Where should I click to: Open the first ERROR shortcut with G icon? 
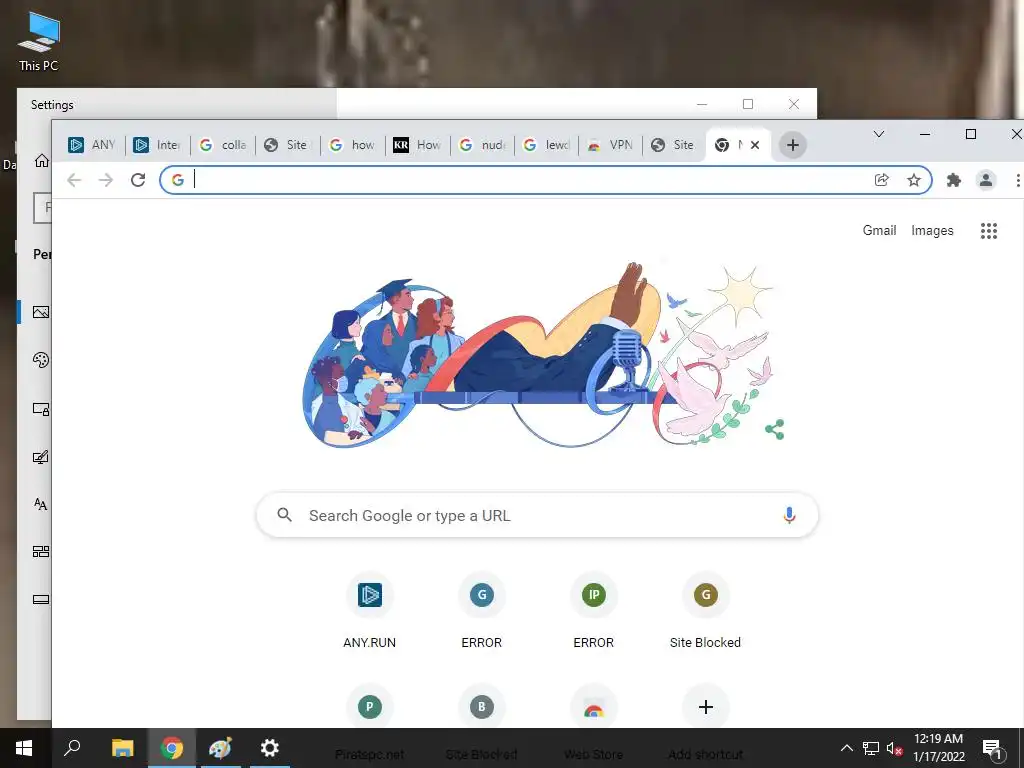click(482, 612)
